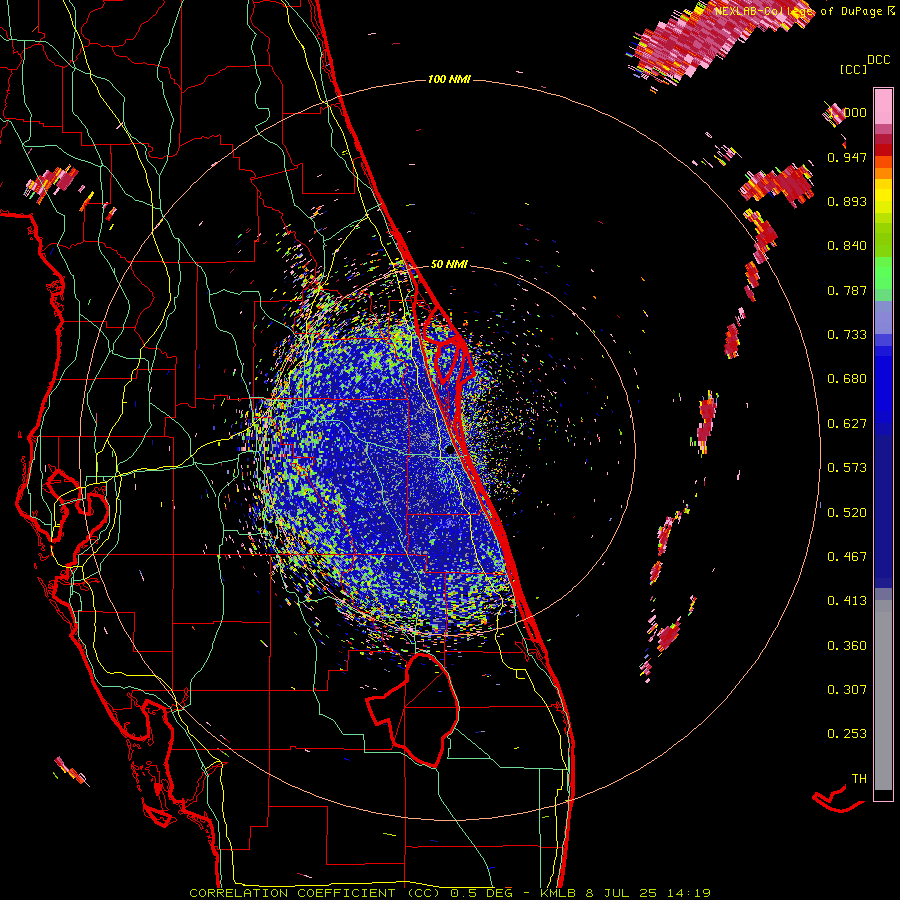Choose the 0.627 scale label
Screen dimensions: 900x900
tap(847, 424)
